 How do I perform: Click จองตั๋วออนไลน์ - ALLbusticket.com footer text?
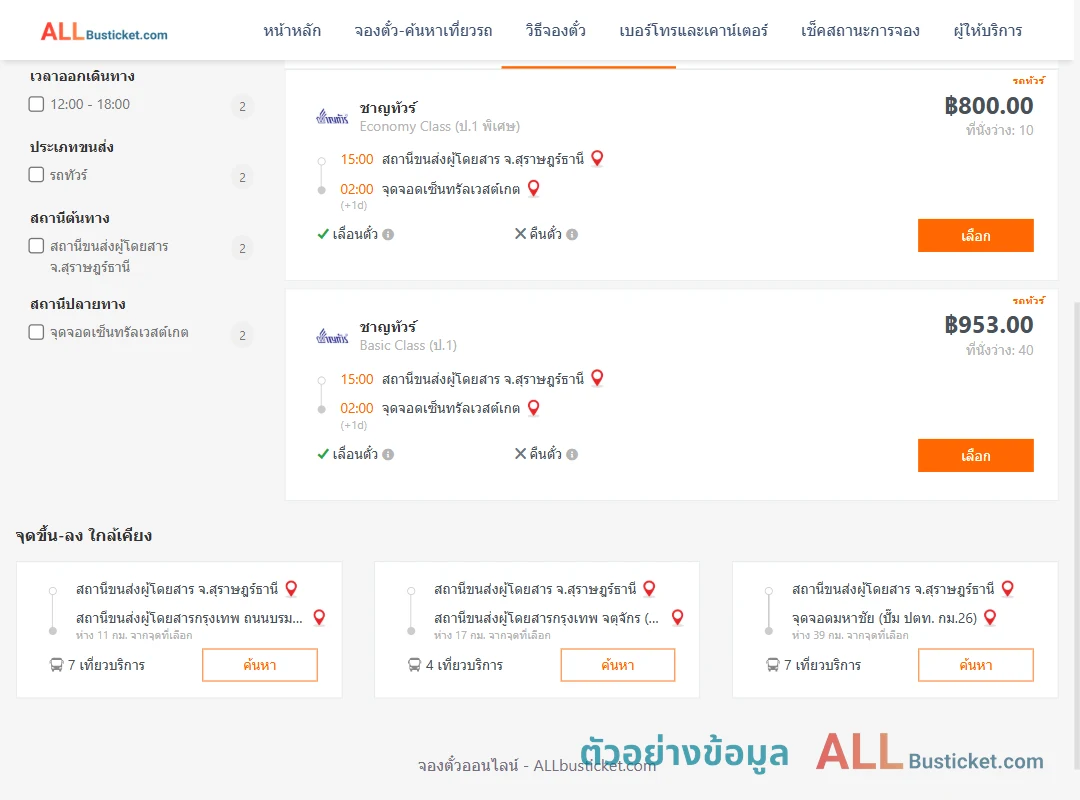537,766
